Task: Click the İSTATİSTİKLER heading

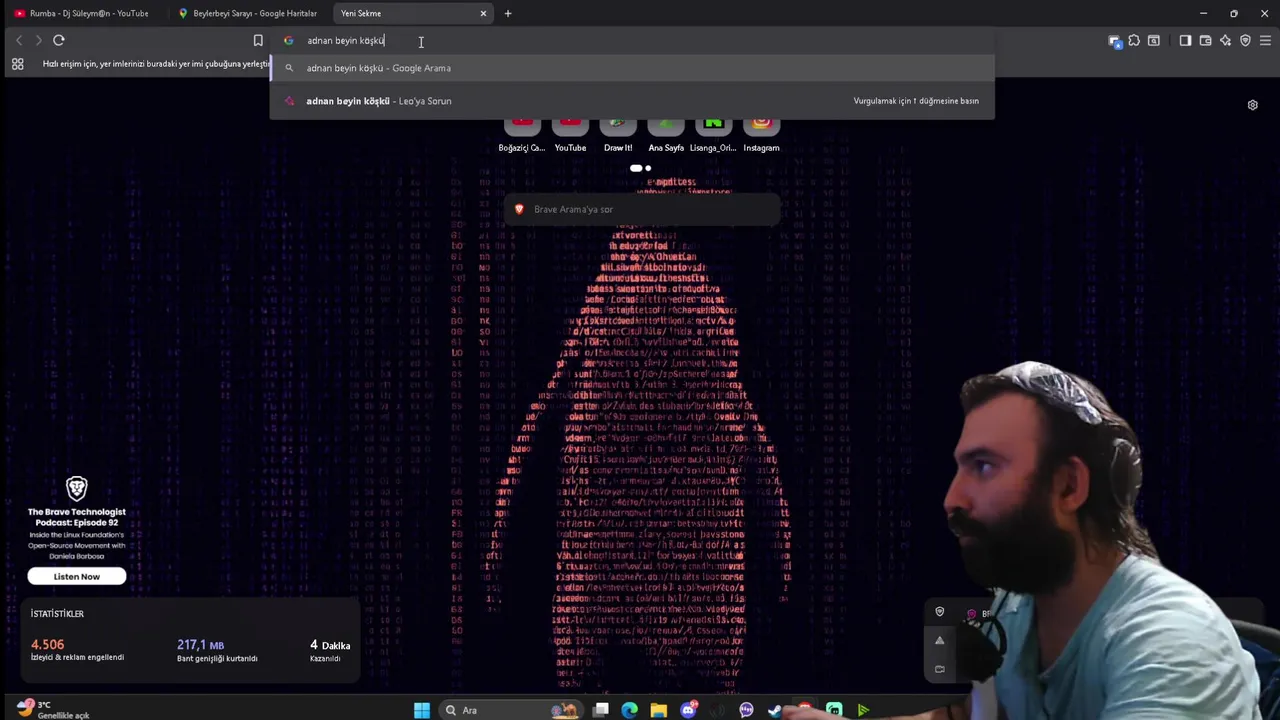Action: click(x=57, y=614)
